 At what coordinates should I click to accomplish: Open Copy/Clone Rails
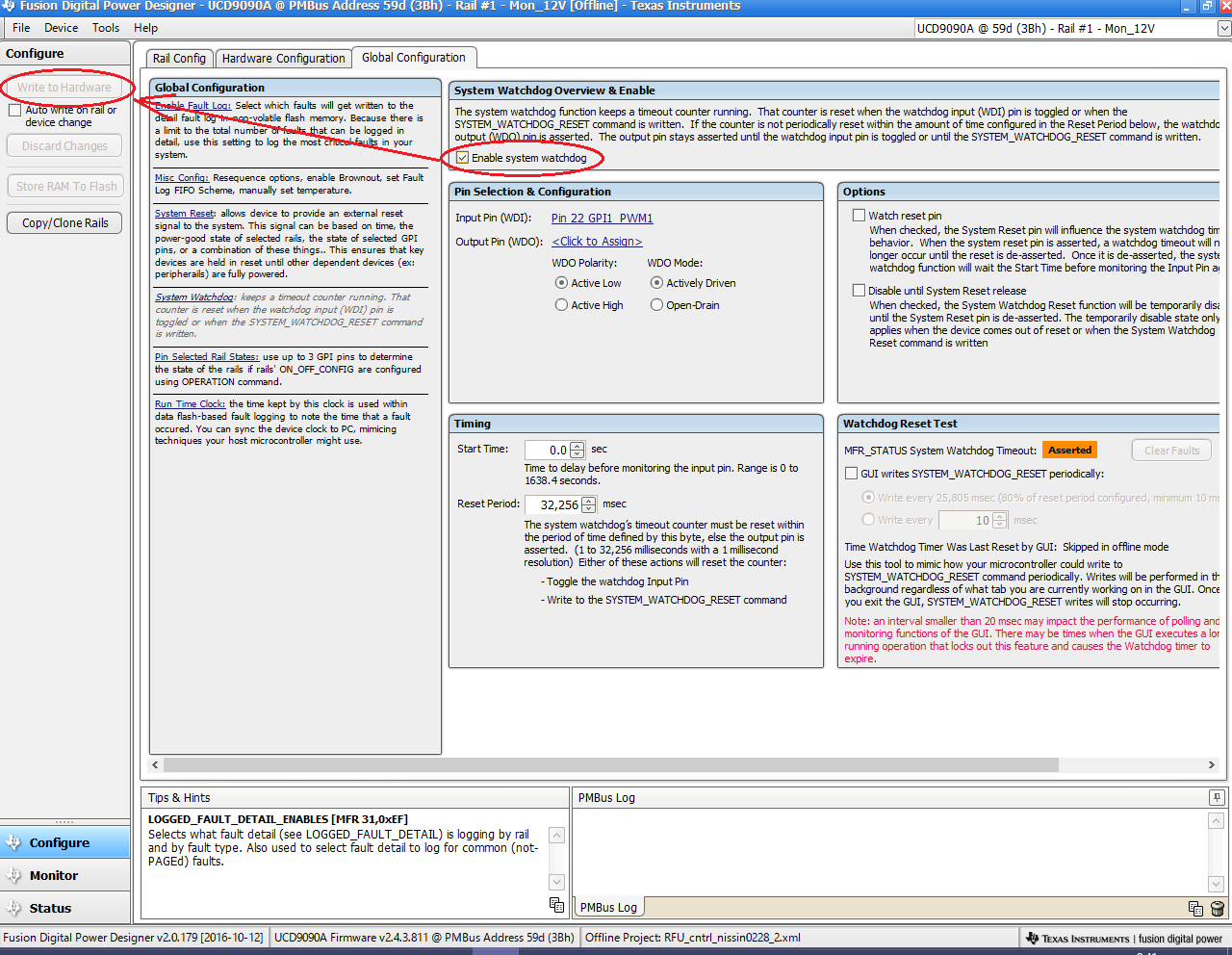(x=64, y=223)
